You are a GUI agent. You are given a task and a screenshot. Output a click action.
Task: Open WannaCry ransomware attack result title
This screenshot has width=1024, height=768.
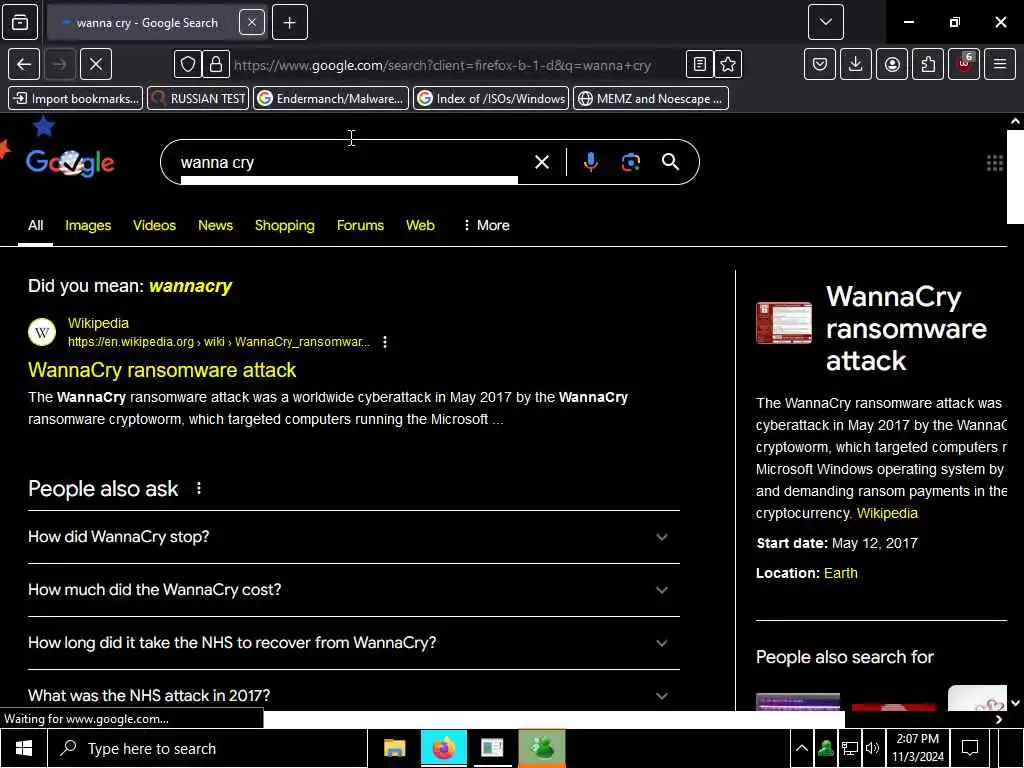162,370
